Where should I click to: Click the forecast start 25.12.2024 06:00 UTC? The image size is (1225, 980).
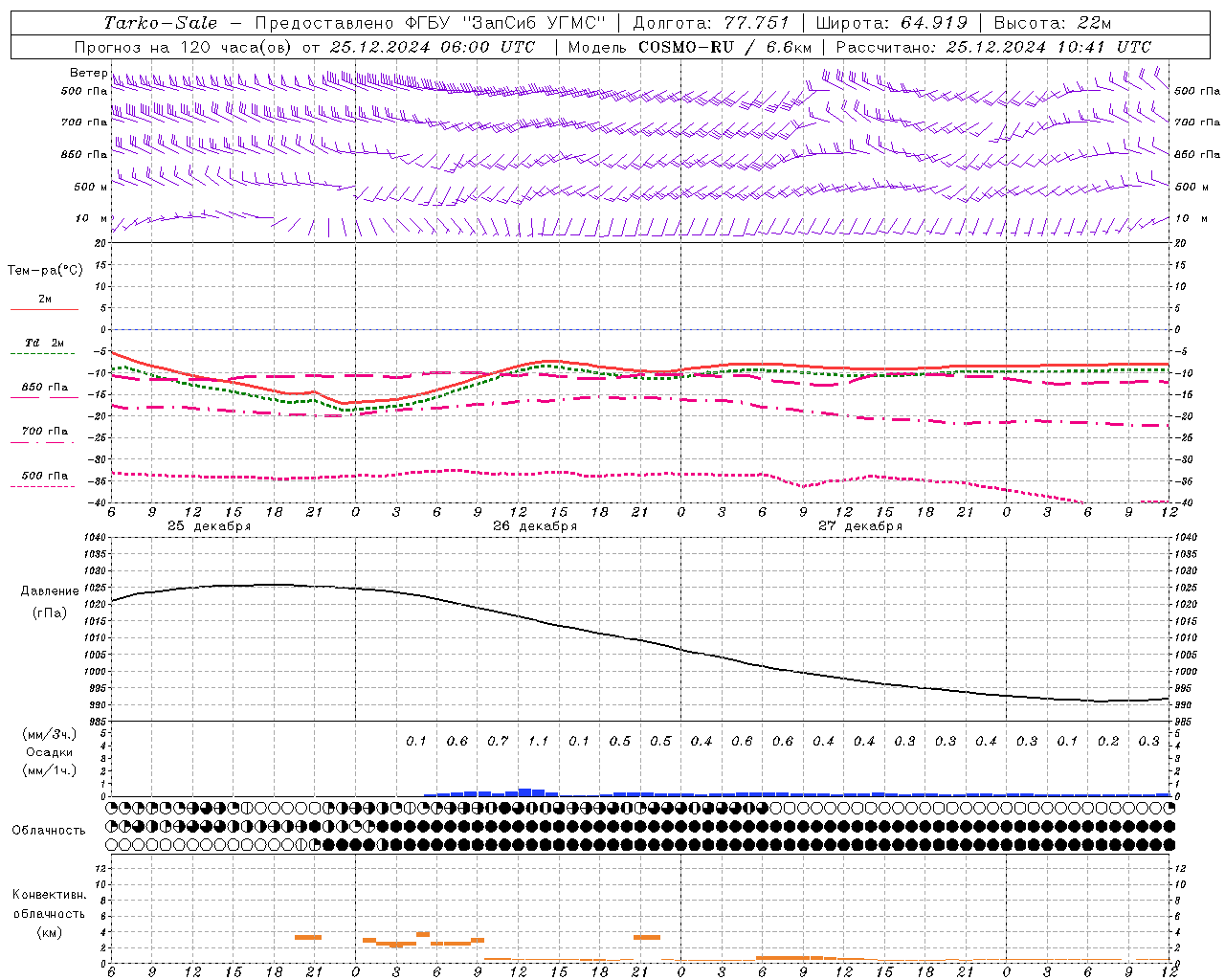pos(433,47)
